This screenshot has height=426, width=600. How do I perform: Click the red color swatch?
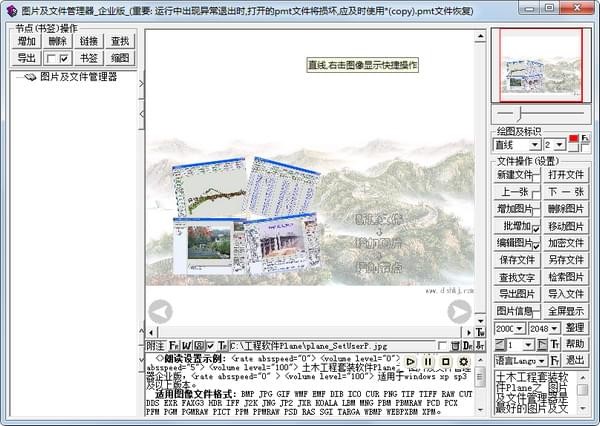tap(574, 138)
